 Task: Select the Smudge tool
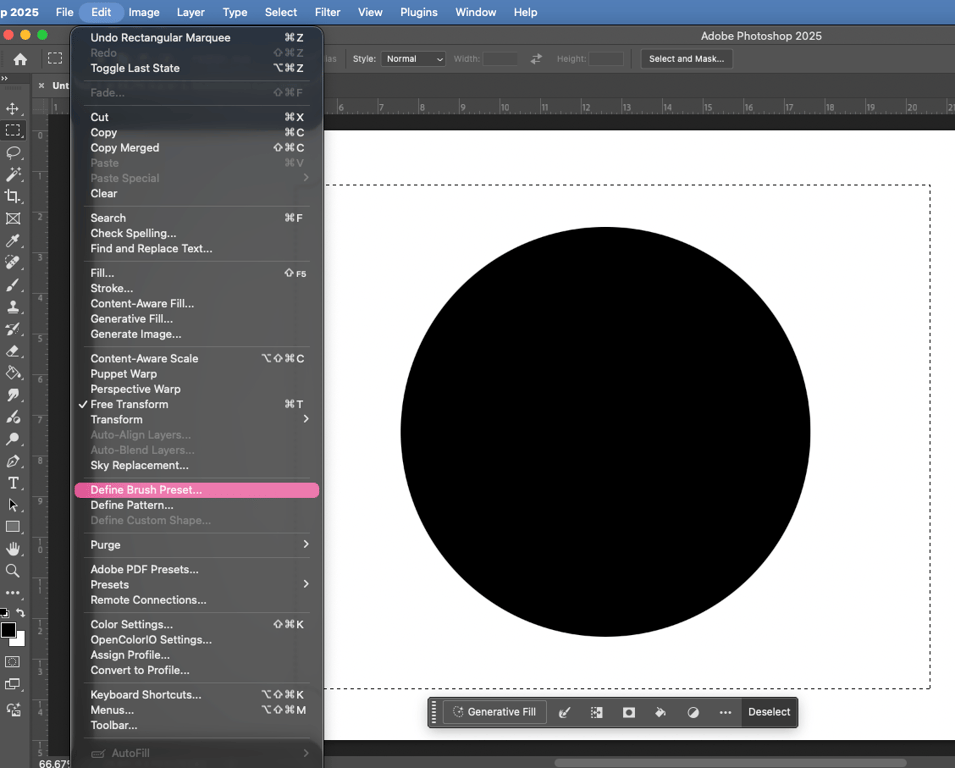point(12,395)
